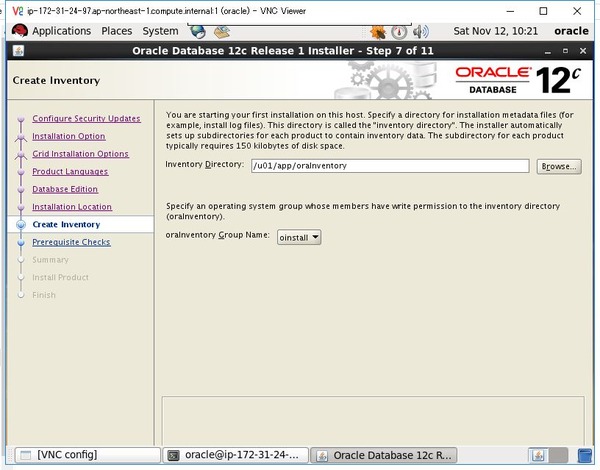Open the volume speaker icon
The height and width of the screenshot is (470, 600).
(x=421, y=32)
